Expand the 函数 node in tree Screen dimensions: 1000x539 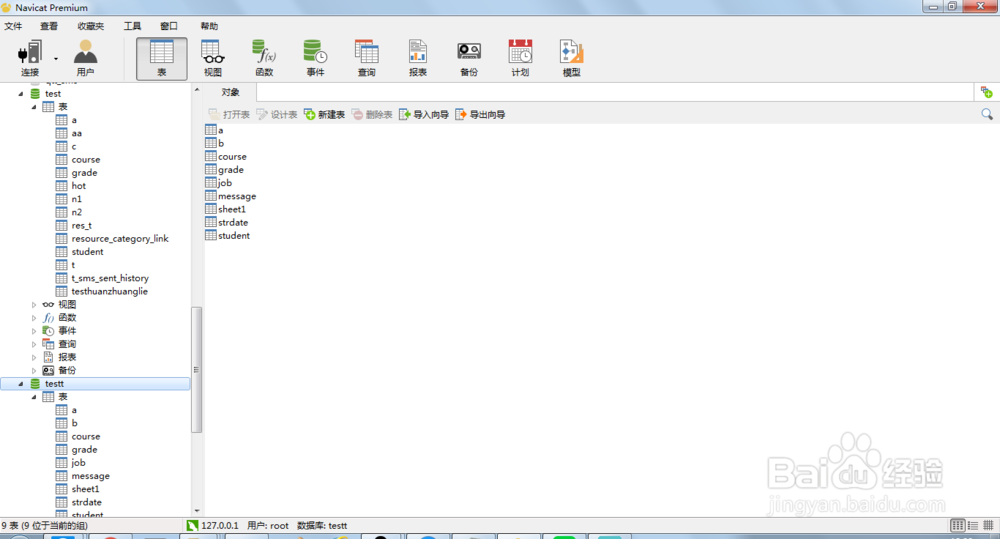34,318
